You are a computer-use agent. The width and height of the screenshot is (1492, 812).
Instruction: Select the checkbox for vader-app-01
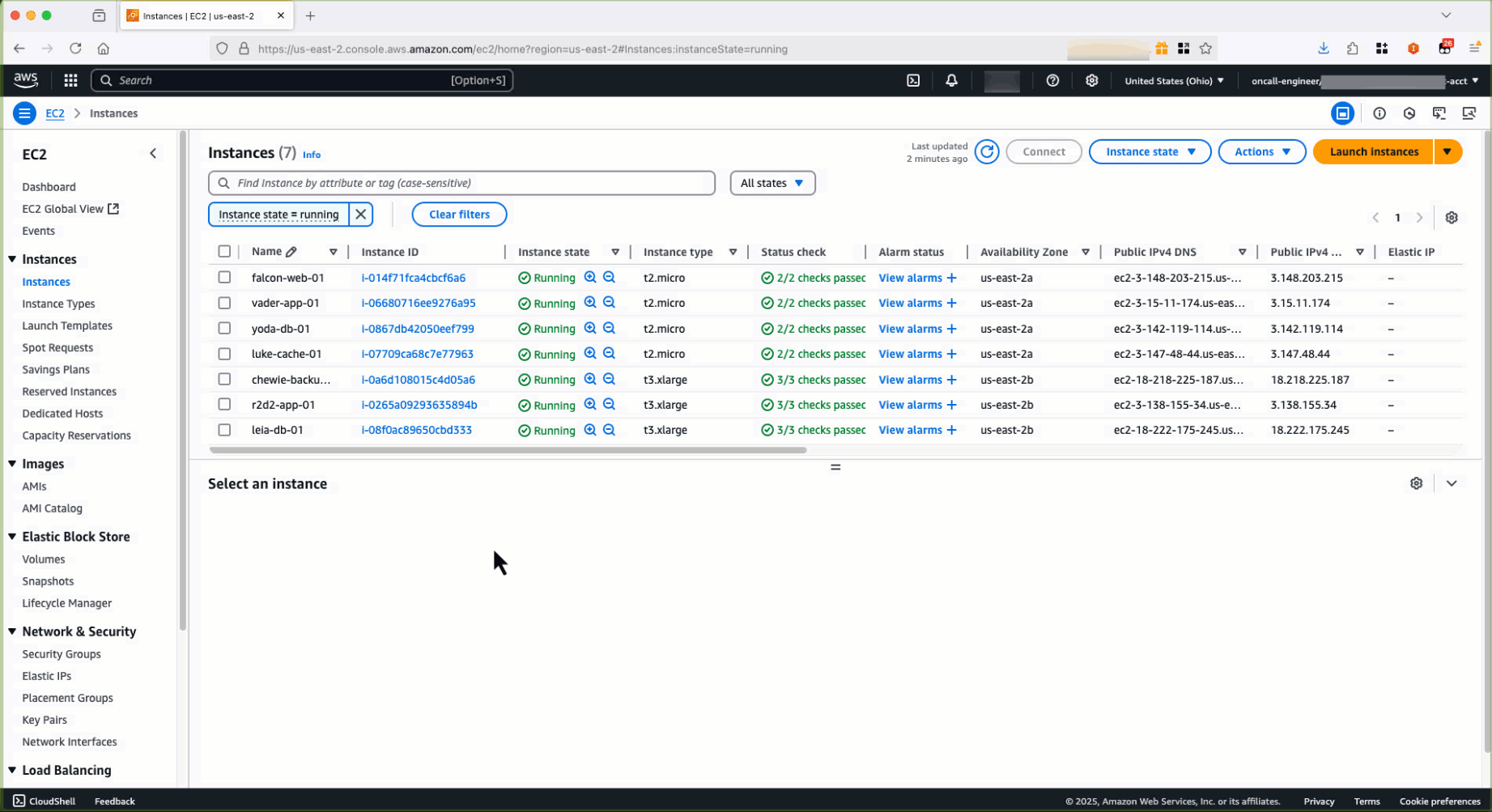click(x=224, y=303)
